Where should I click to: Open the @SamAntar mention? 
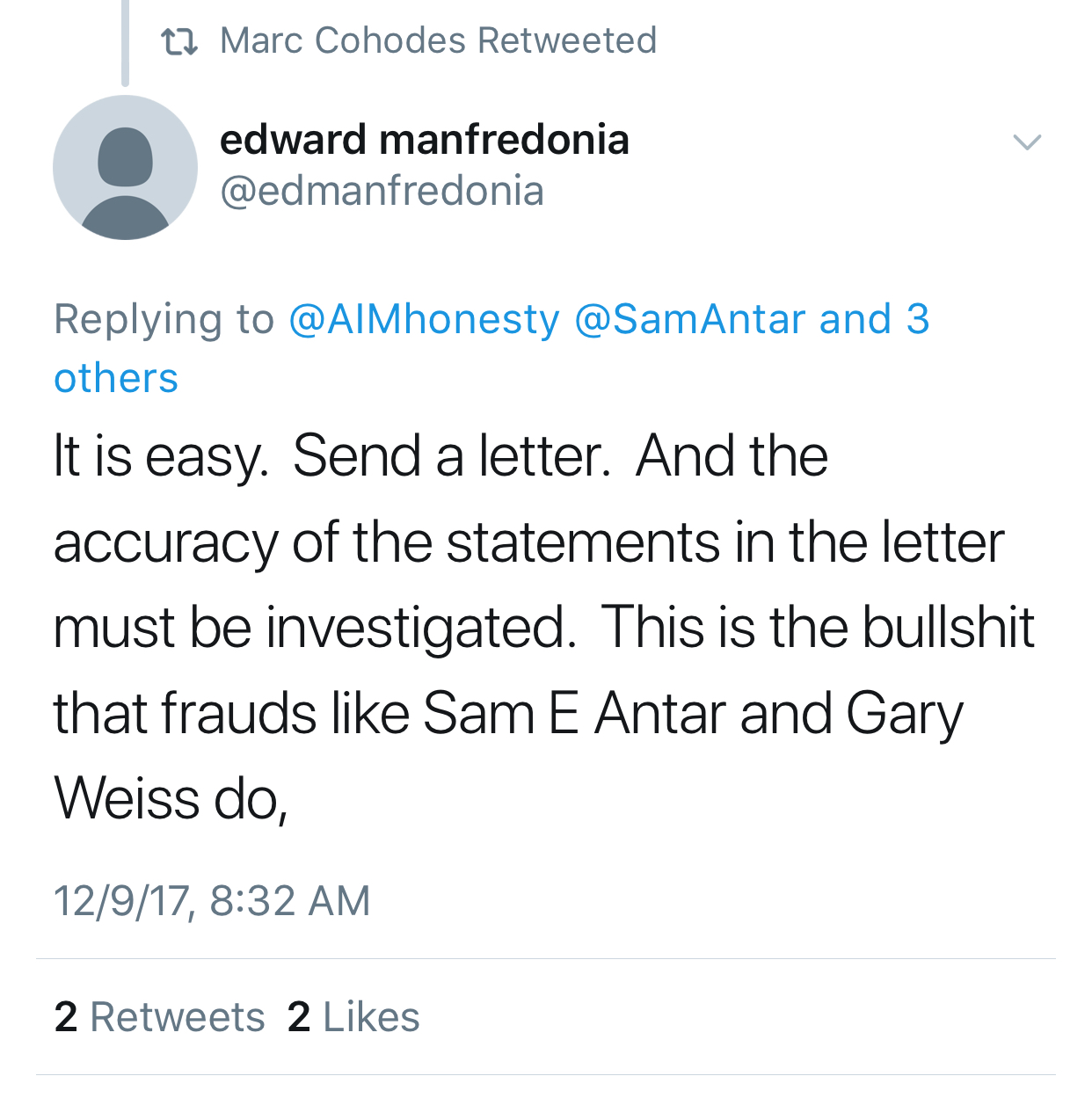pos(689,319)
